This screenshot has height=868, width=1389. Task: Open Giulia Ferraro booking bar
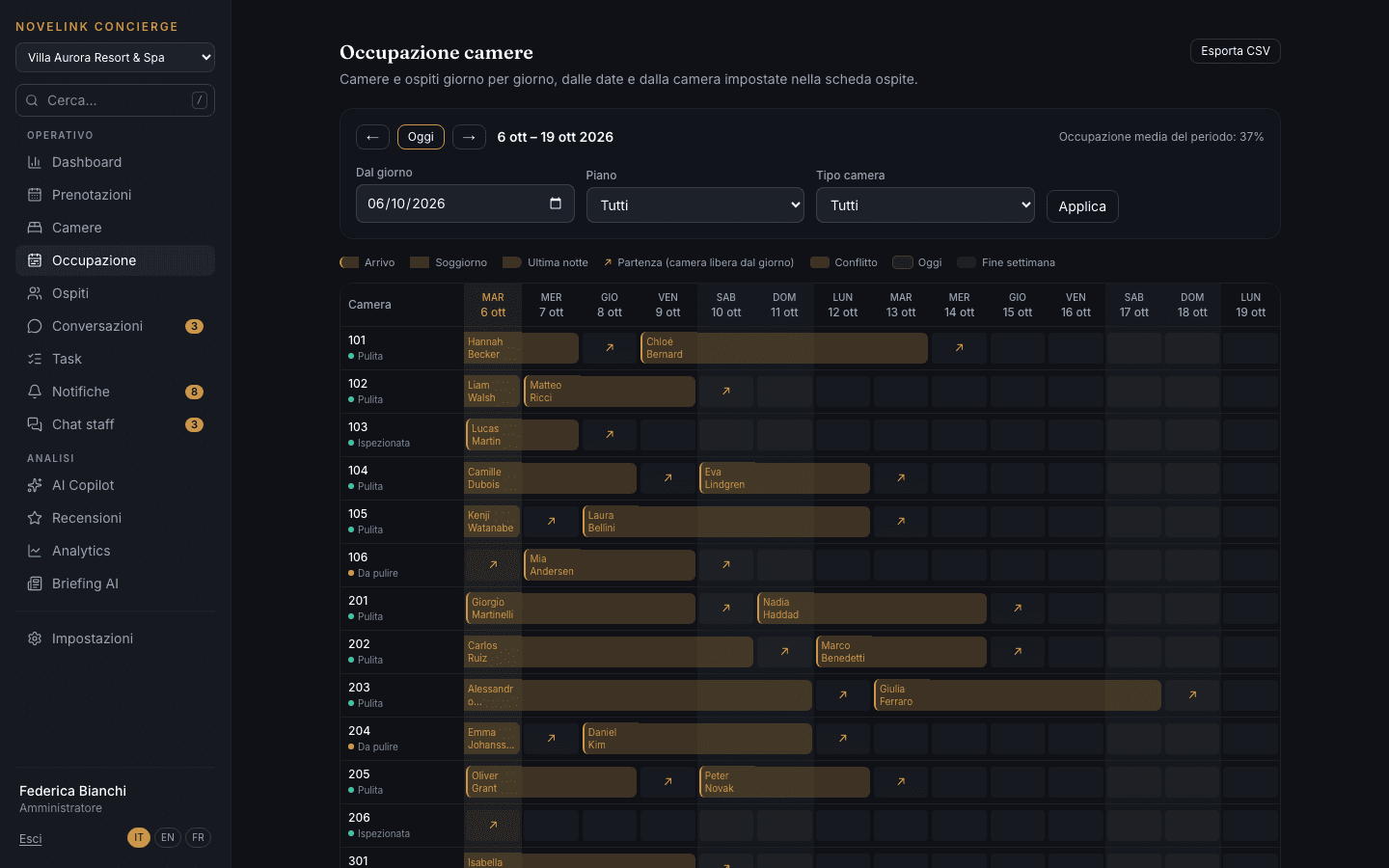pos(1018,695)
